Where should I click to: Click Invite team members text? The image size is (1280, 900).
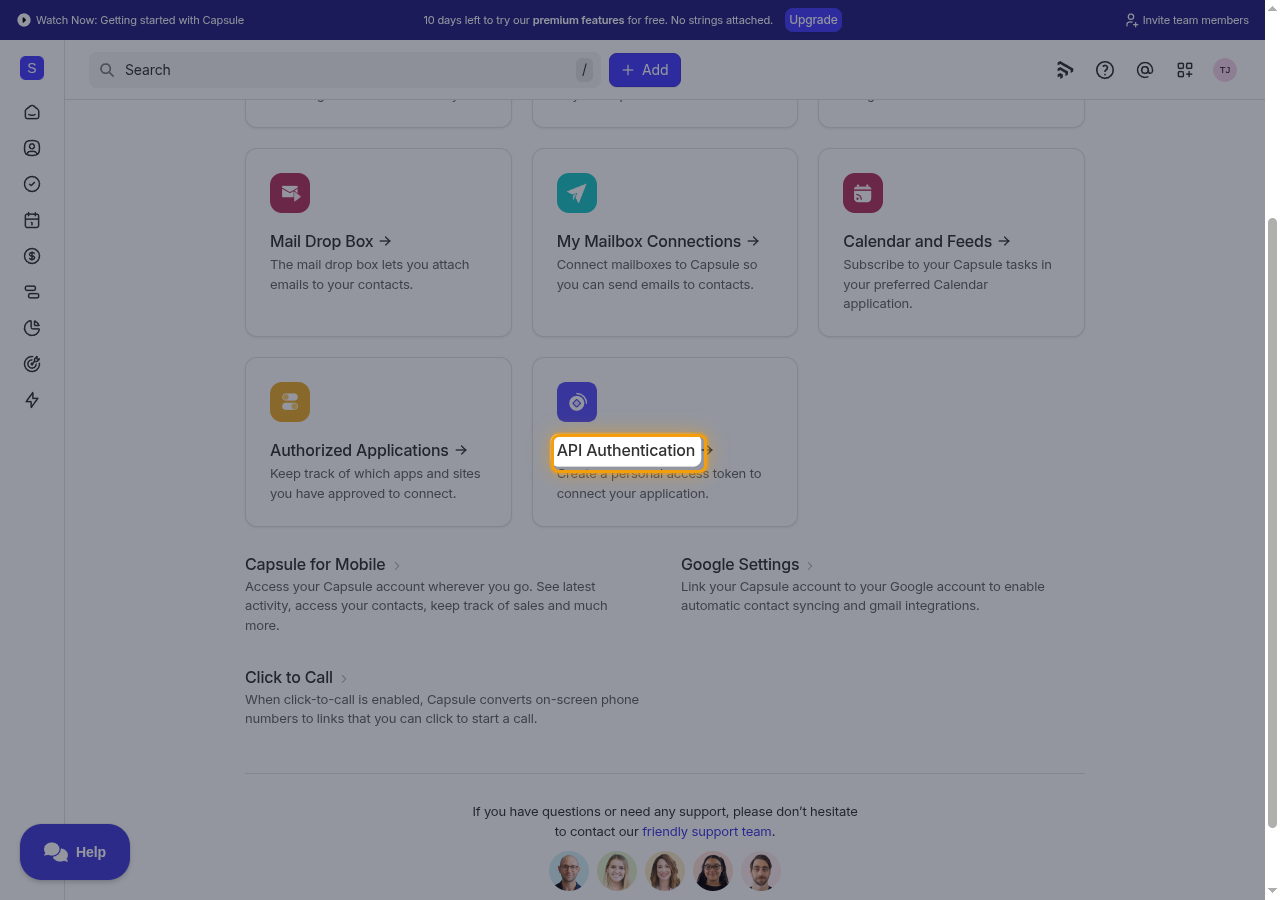(1195, 20)
